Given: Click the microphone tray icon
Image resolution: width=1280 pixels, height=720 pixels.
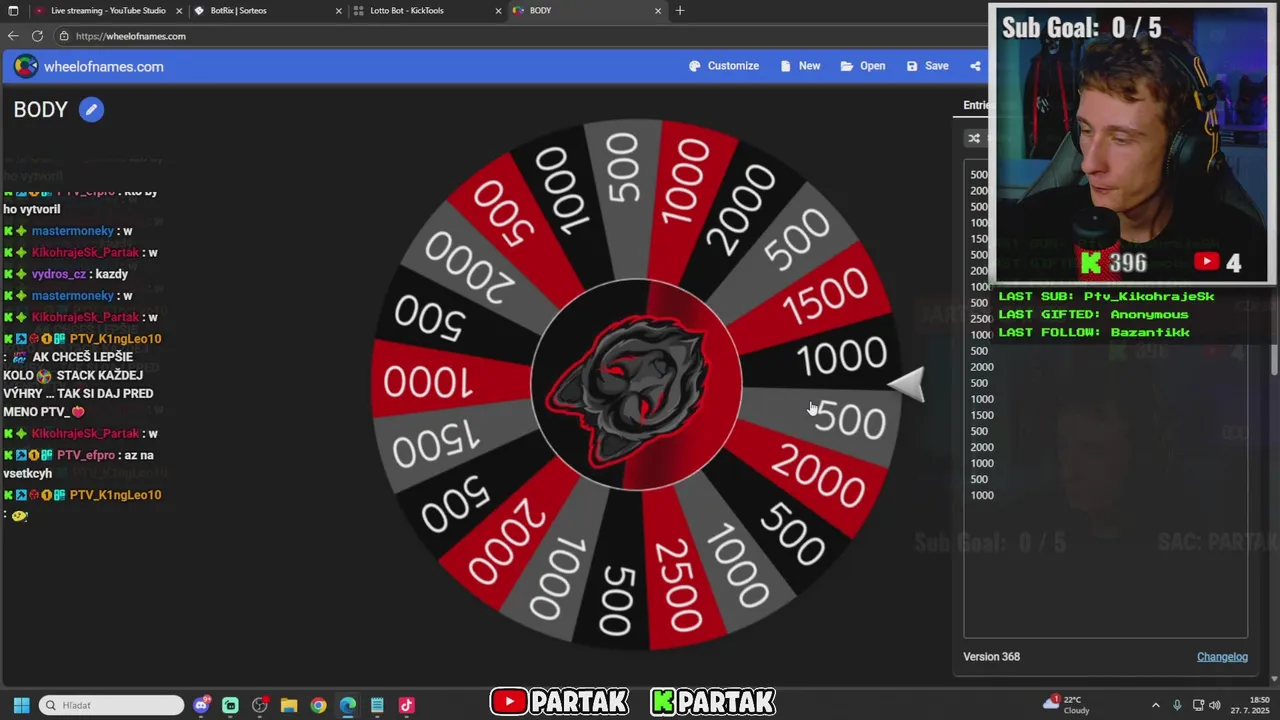Looking at the screenshot, I should click(x=1177, y=705).
